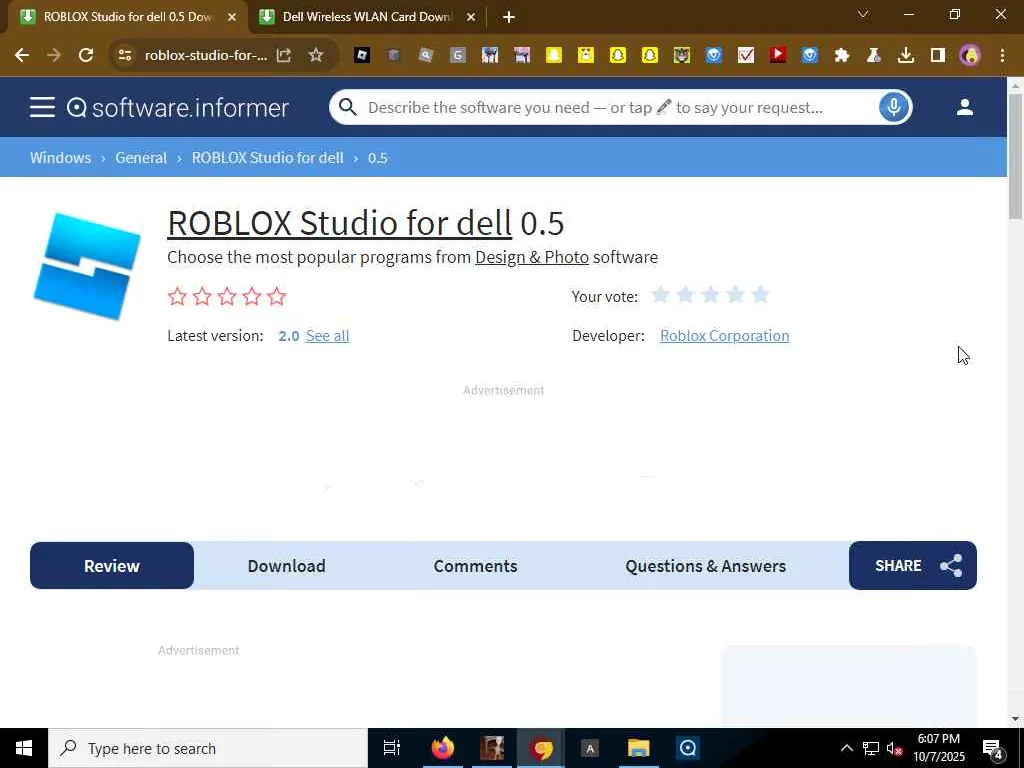Open the Comments tab
The width and height of the screenshot is (1024, 768).
tap(475, 566)
